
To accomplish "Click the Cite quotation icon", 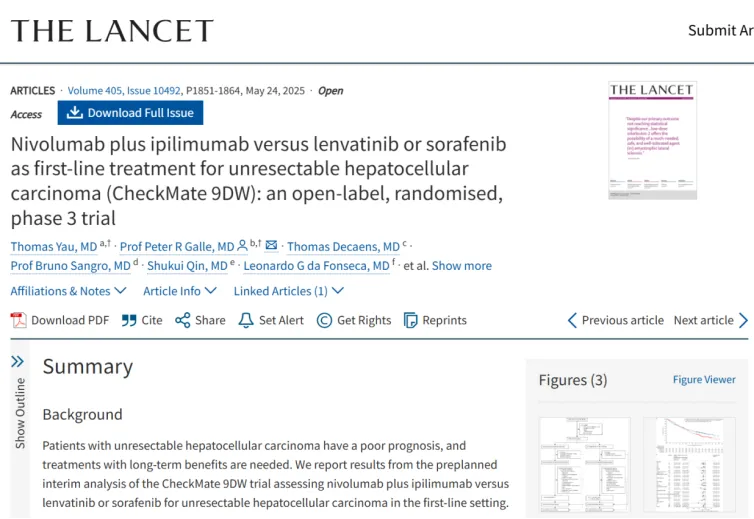I will (129, 320).
